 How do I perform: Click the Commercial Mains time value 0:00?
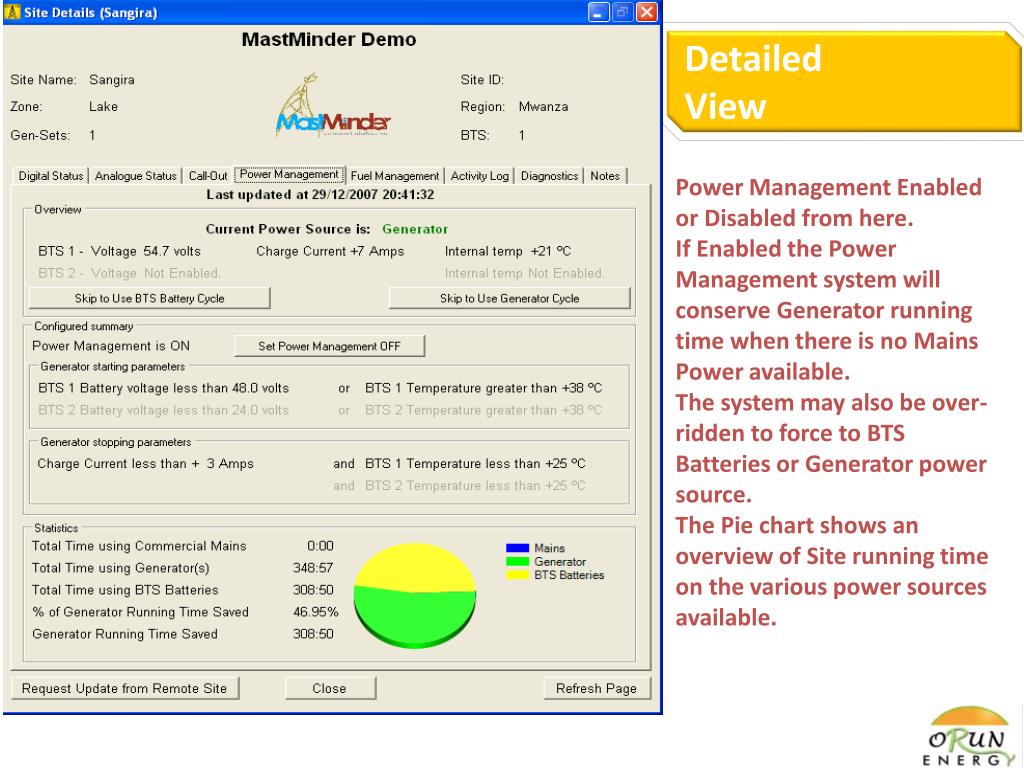click(320, 546)
